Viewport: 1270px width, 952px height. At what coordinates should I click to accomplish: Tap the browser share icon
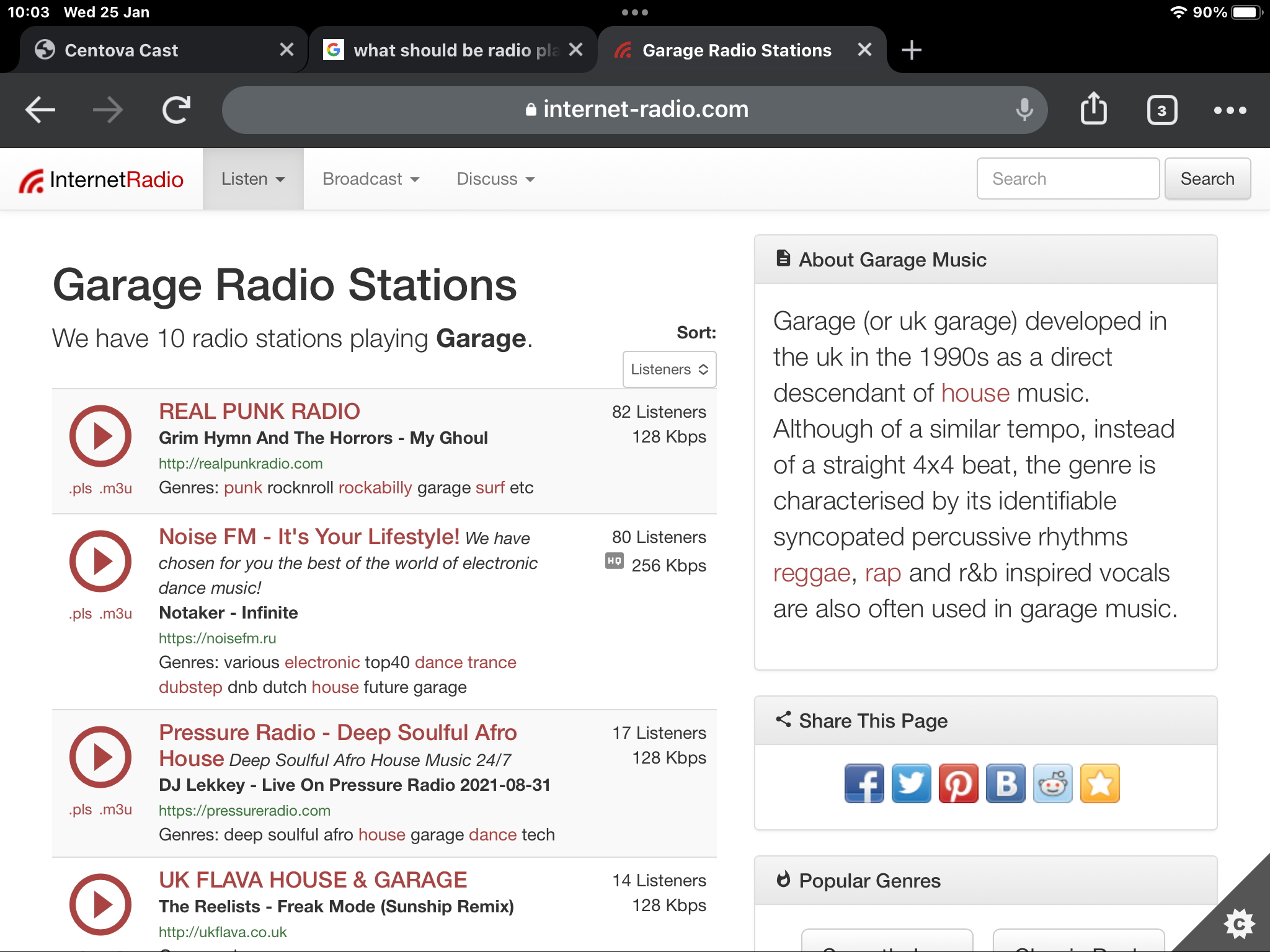[x=1093, y=110]
